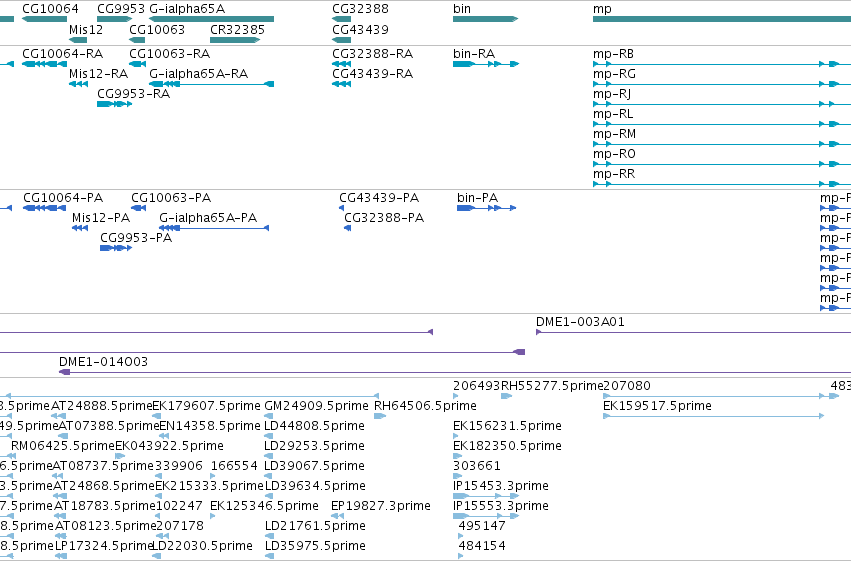Click EST LD35975.5prime
Screen dimensions: 851x561
[x=315, y=546]
